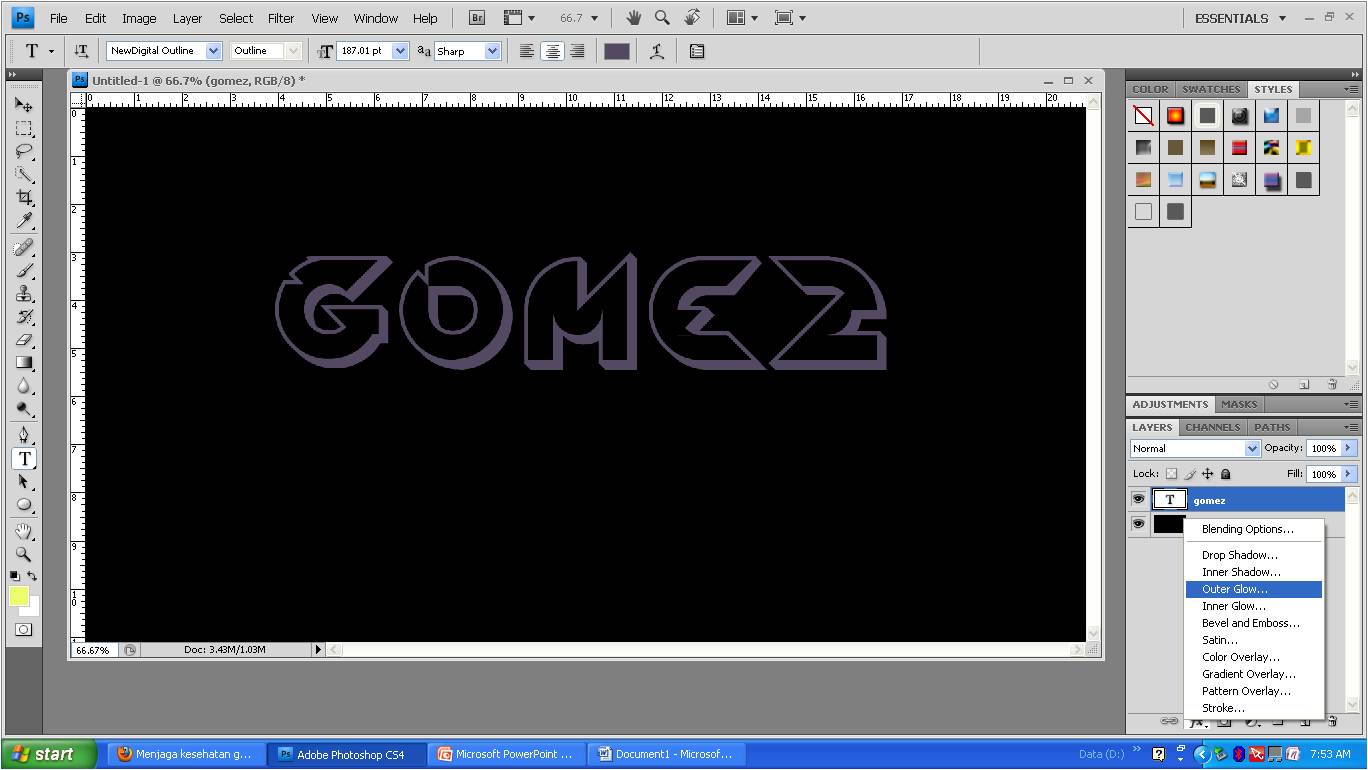Image resolution: width=1368 pixels, height=770 pixels.
Task: Click the yellow foreground color swatch
Action: 19,596
